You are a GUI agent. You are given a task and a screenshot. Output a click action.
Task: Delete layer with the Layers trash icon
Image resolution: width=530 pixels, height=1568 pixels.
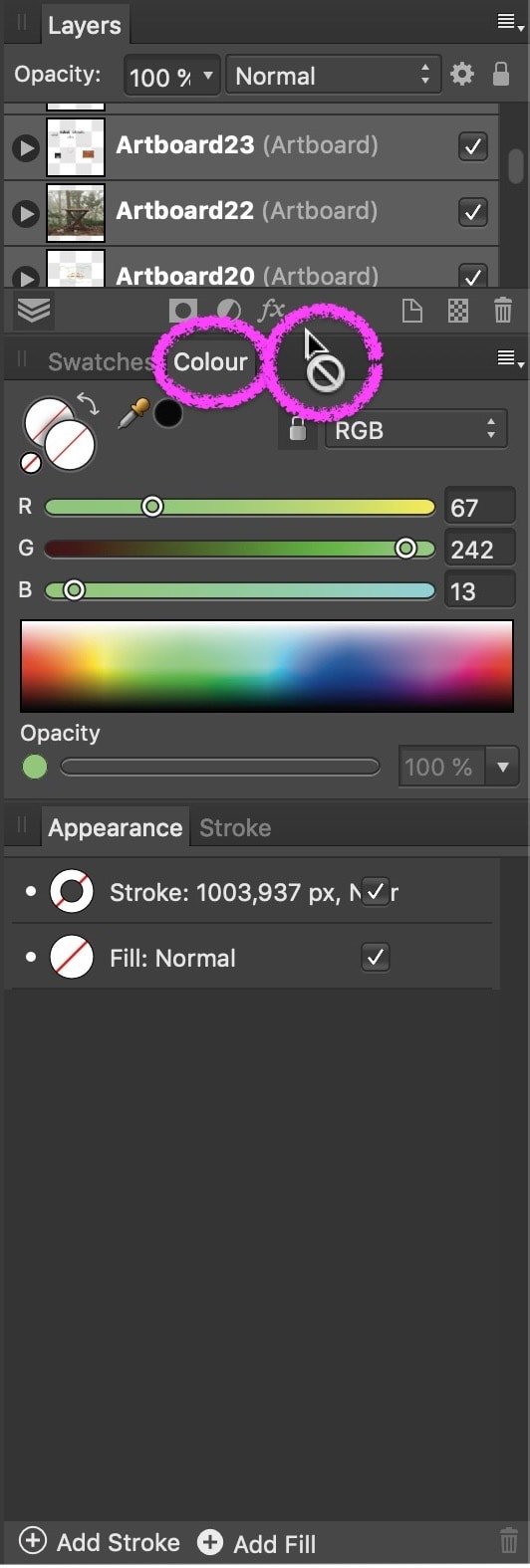pos(503,311)
